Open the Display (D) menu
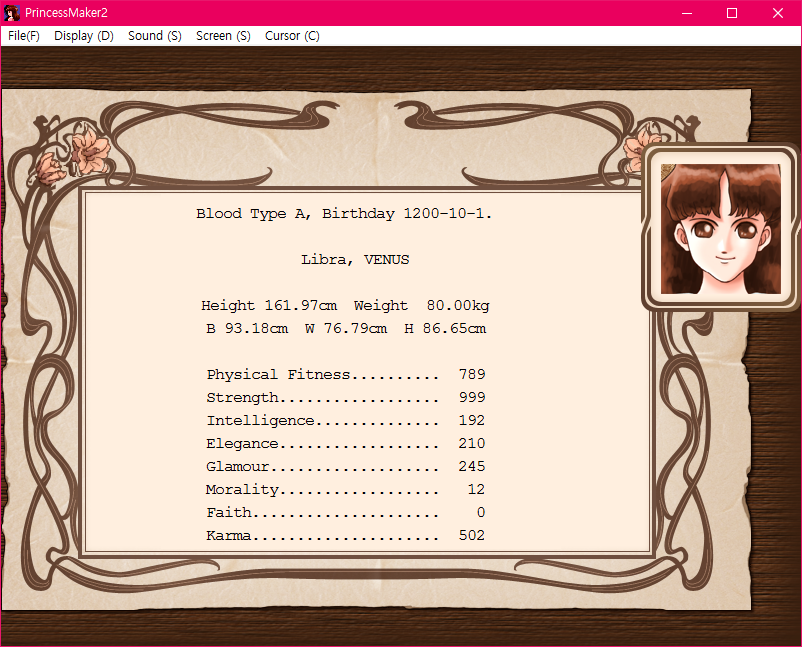The height and width of the screenshot is (647, 802). (84, 36)
